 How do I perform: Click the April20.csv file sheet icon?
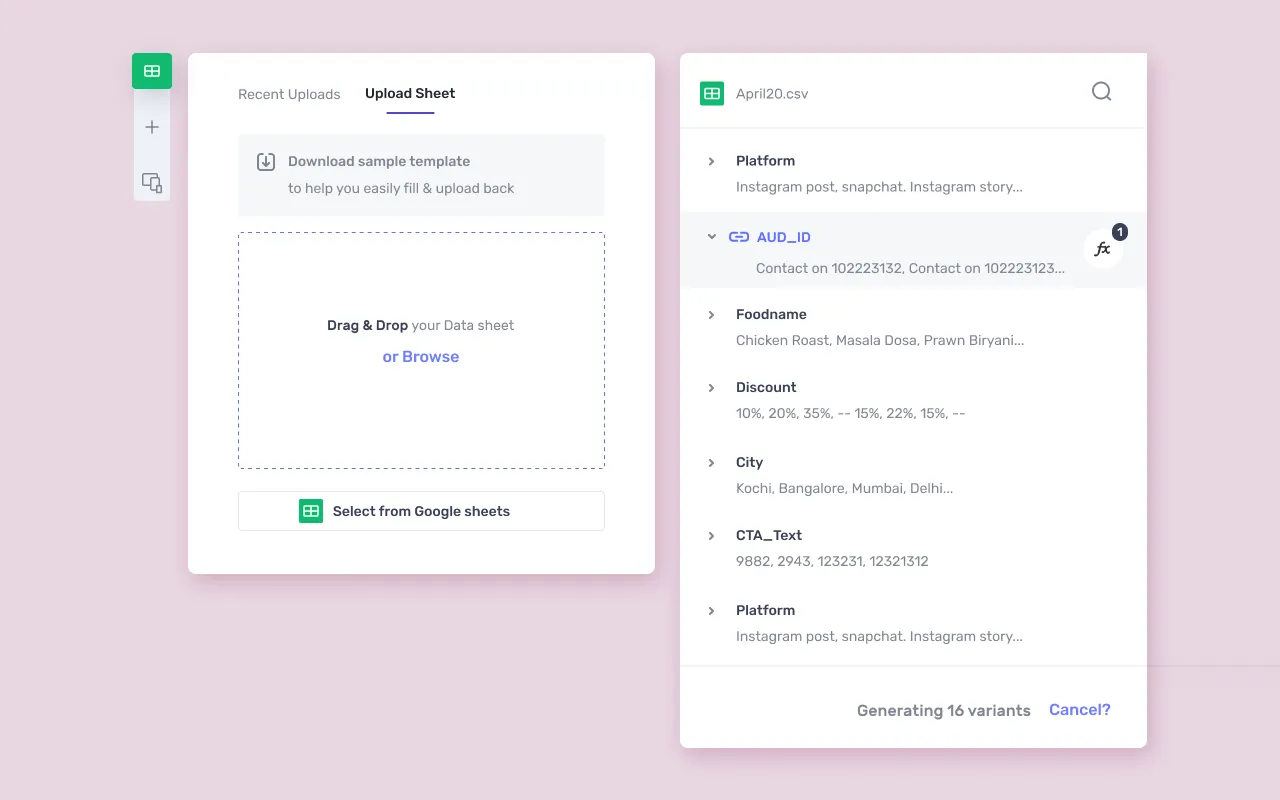coord(712,94)
